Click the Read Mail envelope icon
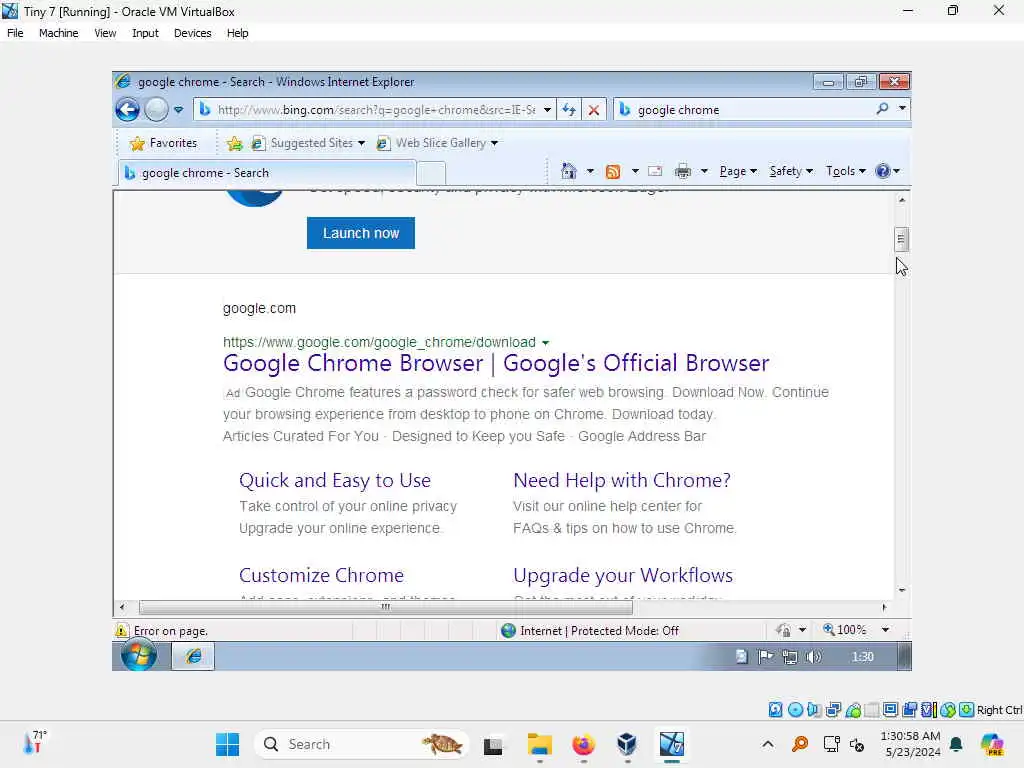Image resolution: width=1024 pixels, height=768 pixels. (655, 171)
